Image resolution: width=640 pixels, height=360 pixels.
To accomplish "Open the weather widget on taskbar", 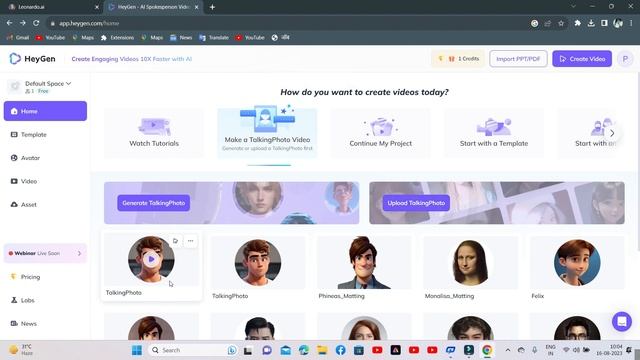I will 21,350.
